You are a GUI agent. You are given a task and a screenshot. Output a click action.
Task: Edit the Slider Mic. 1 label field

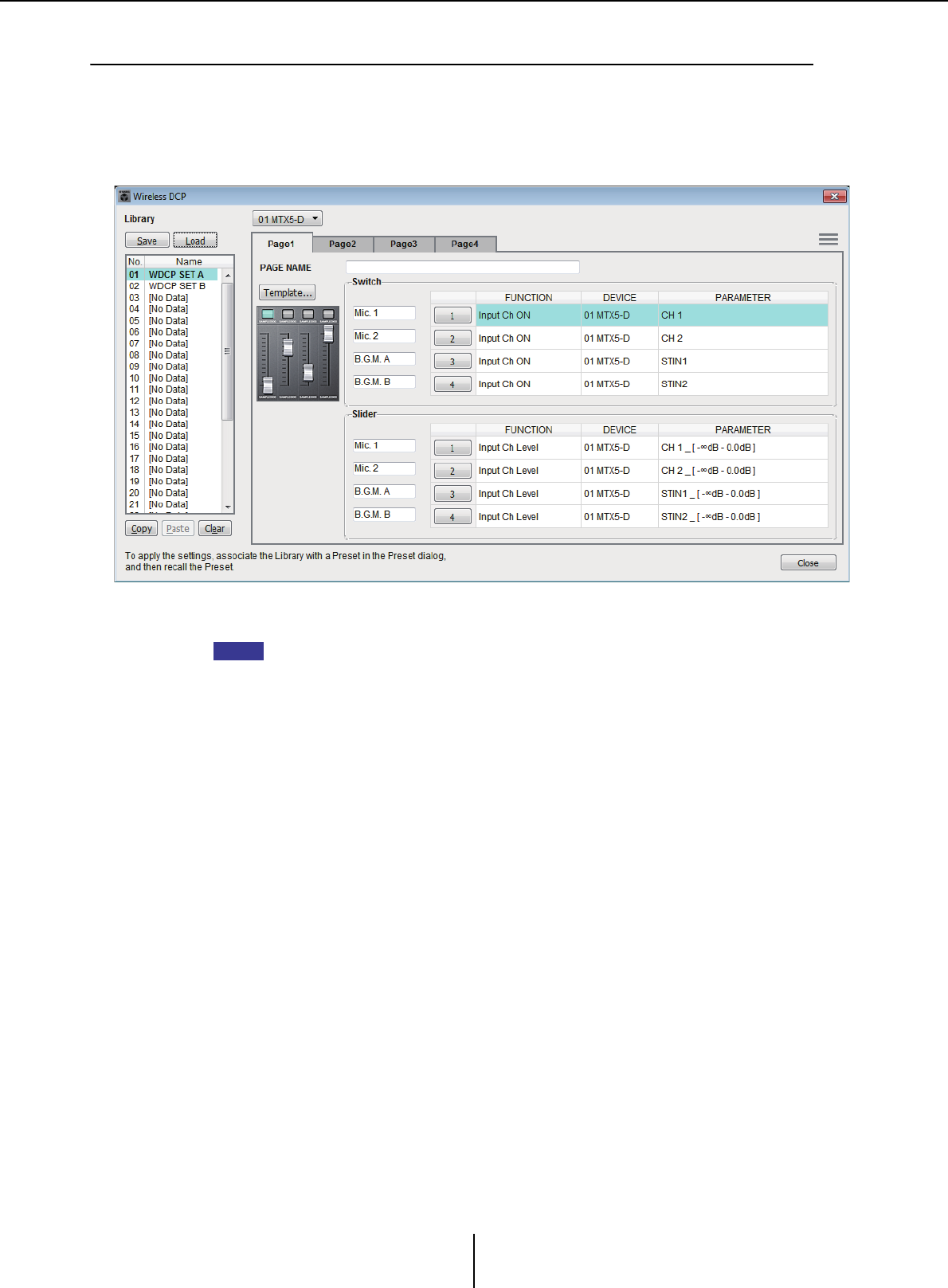click(385, 446)
